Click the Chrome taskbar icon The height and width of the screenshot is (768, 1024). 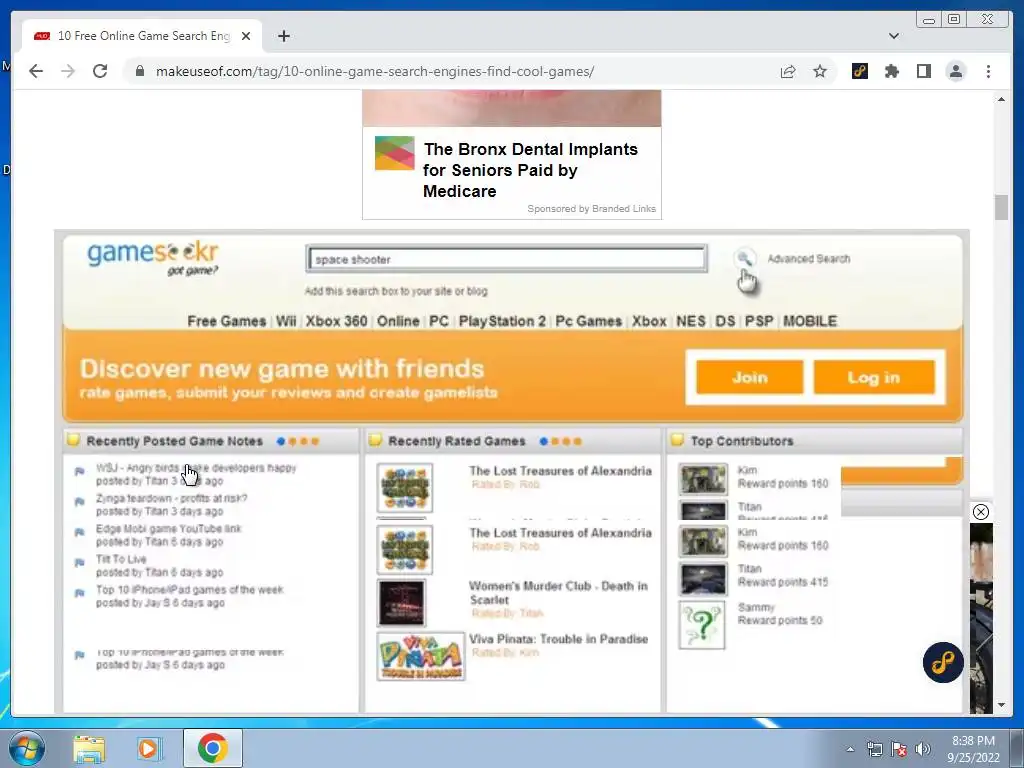tap(213, 748)
